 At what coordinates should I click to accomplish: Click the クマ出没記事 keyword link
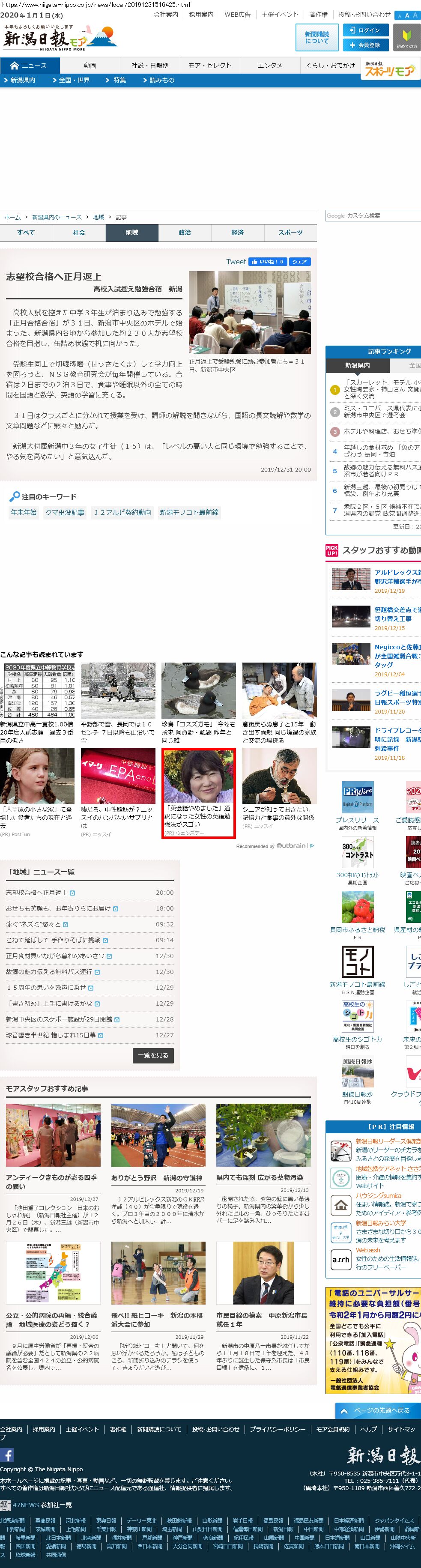point(65,513)
